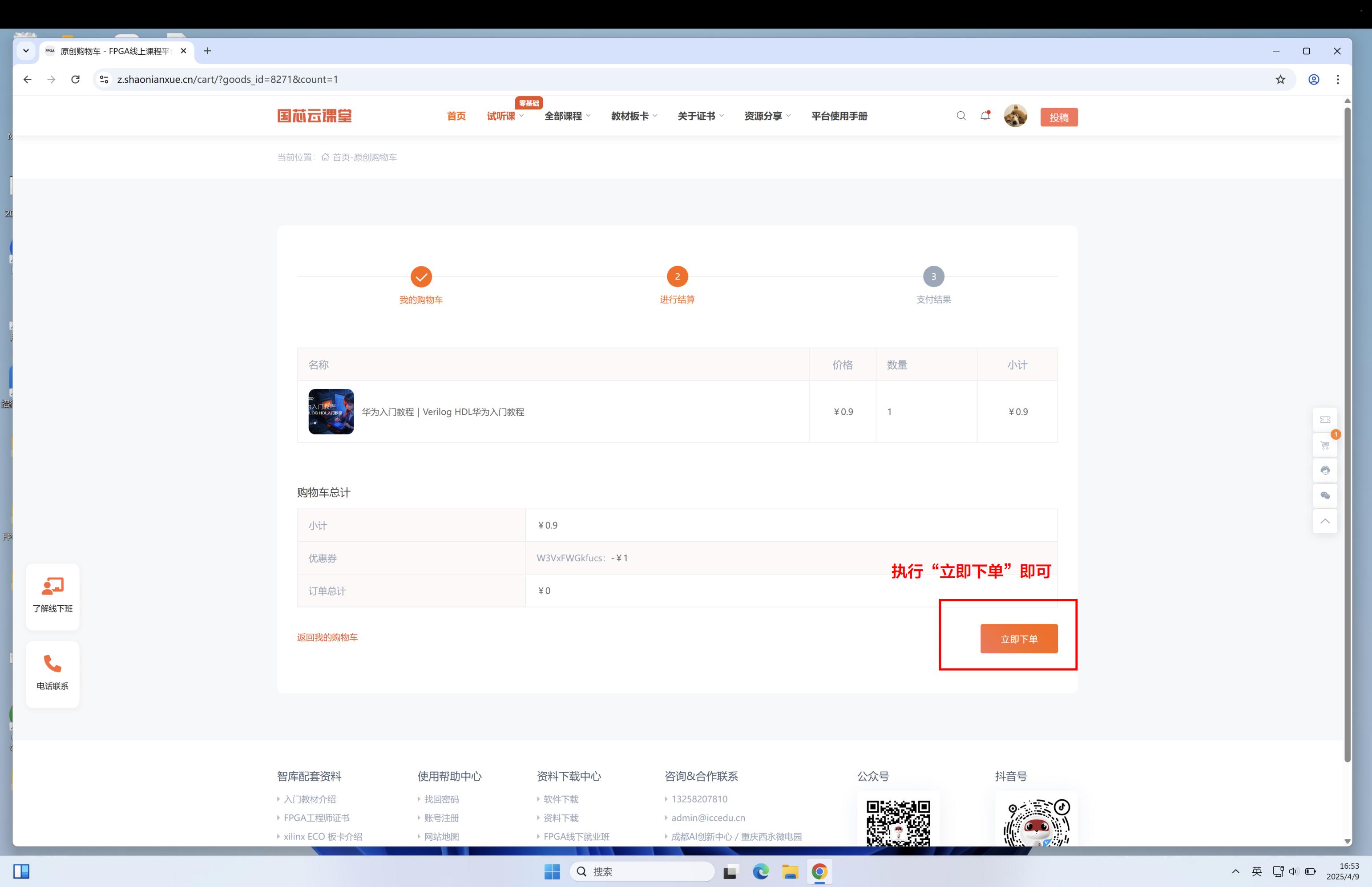This screenshot has height=887, width=1372.
Task: Open the shopping cart floating icon
Action: pos(1325,445)
